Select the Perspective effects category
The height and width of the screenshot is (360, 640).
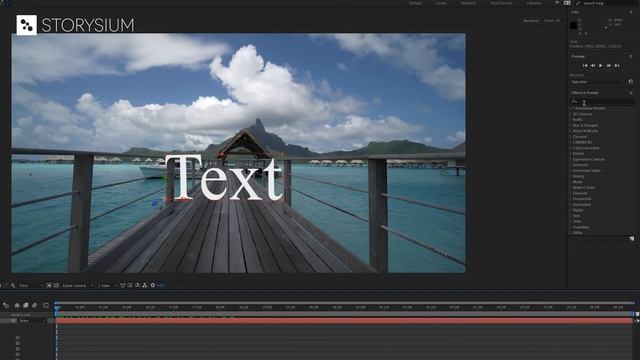pos(582,199)
